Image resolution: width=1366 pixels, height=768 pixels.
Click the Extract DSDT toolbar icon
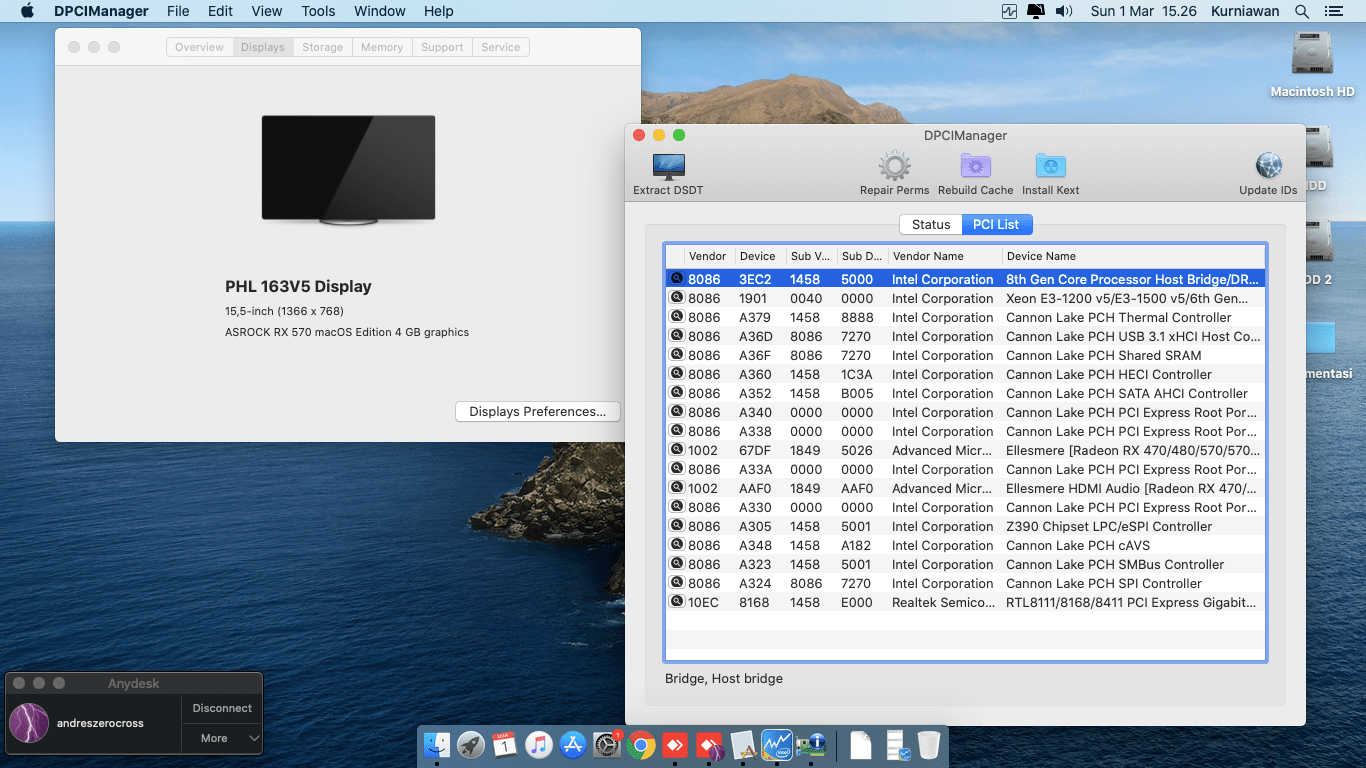pos(667,166)
